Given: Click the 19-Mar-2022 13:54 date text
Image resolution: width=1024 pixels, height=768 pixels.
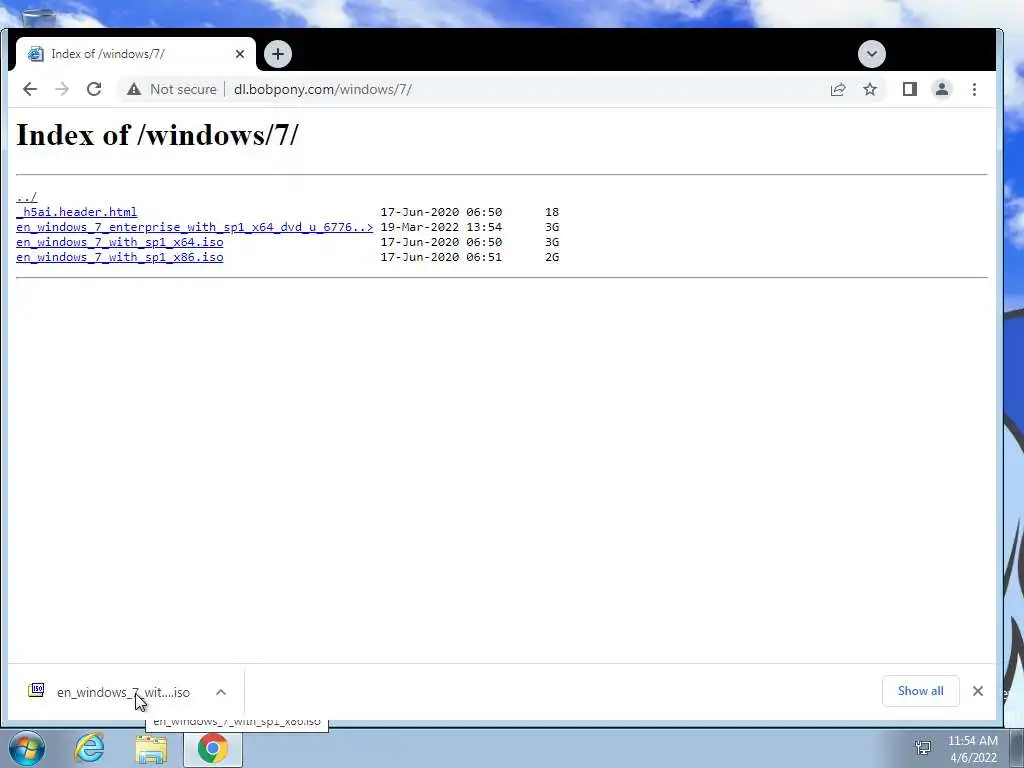Looking at the screenshot, I should (x=441, y=227).
